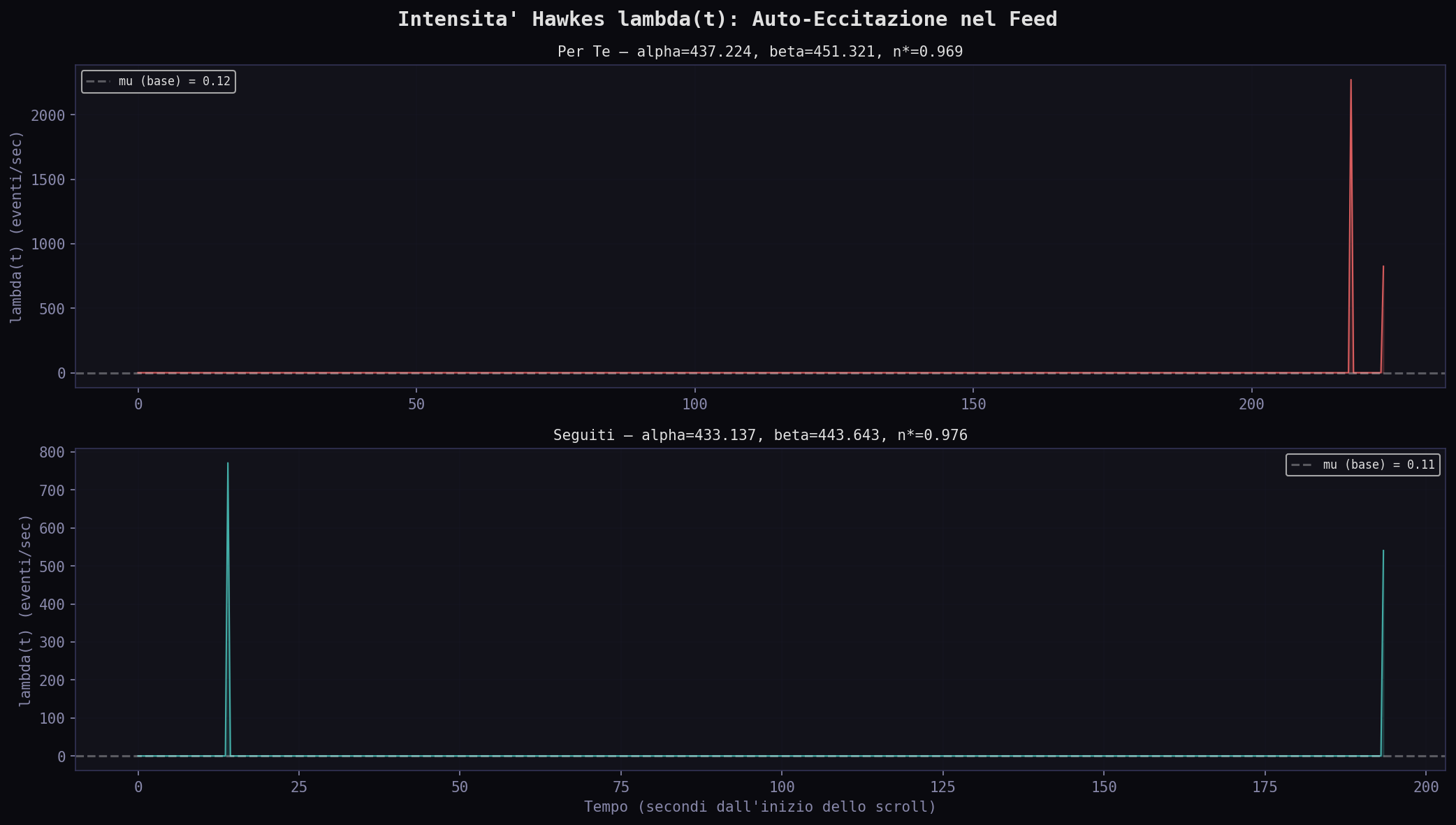Click the x-axis label 'Tempo (secondi dall'inizio dello scroll)'
The image size is (1456, 825).
(760, 808)
